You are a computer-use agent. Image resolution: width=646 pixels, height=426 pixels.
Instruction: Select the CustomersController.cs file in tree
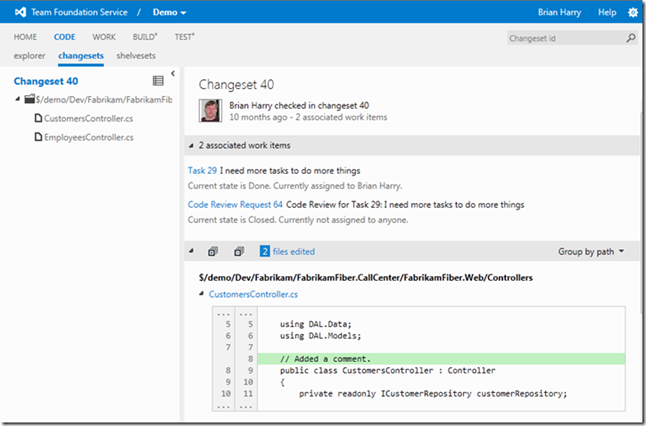(x=79, y=119)
